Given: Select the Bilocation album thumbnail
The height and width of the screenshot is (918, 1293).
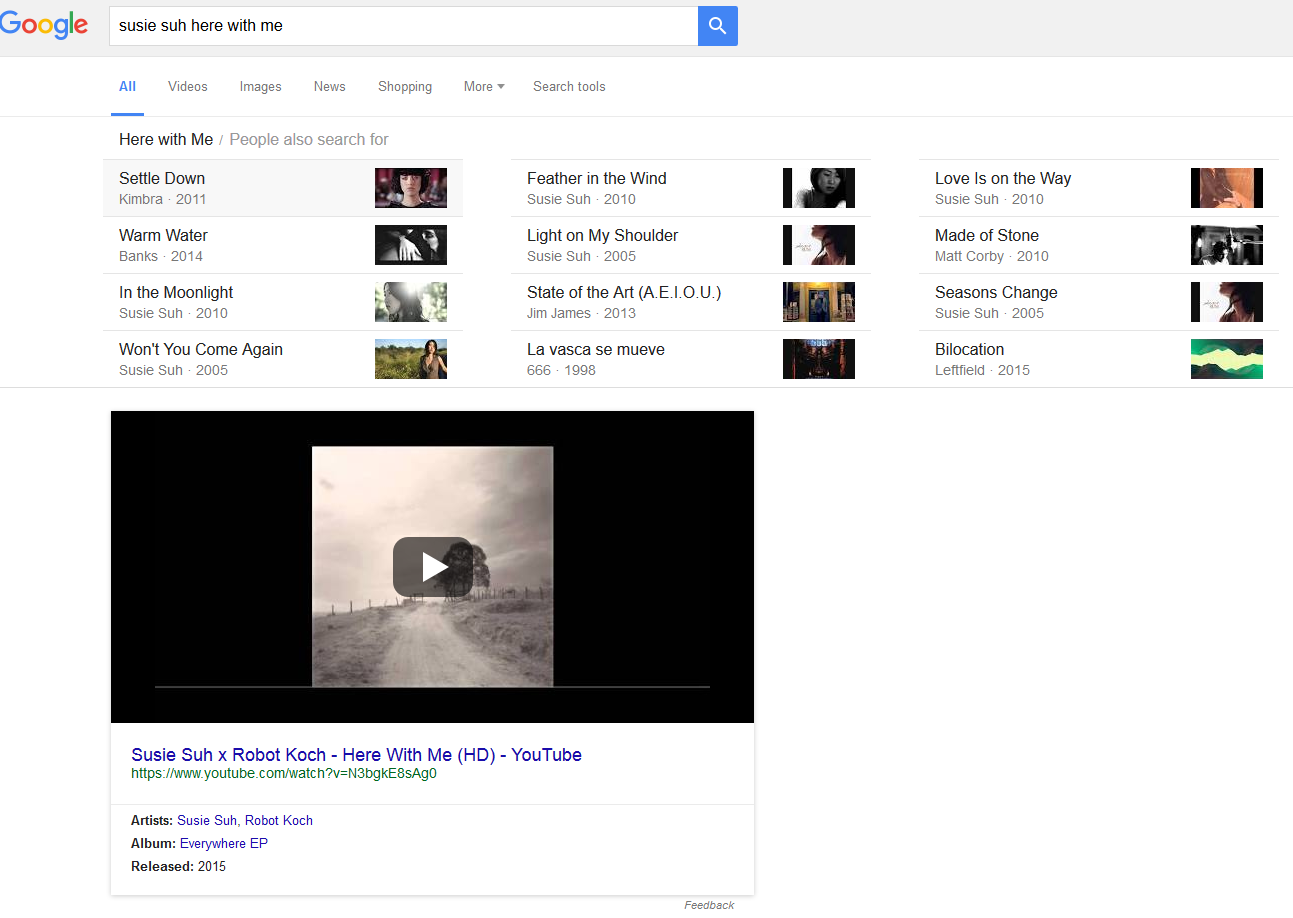Looking at the screenshot, I should [1226, 359].
